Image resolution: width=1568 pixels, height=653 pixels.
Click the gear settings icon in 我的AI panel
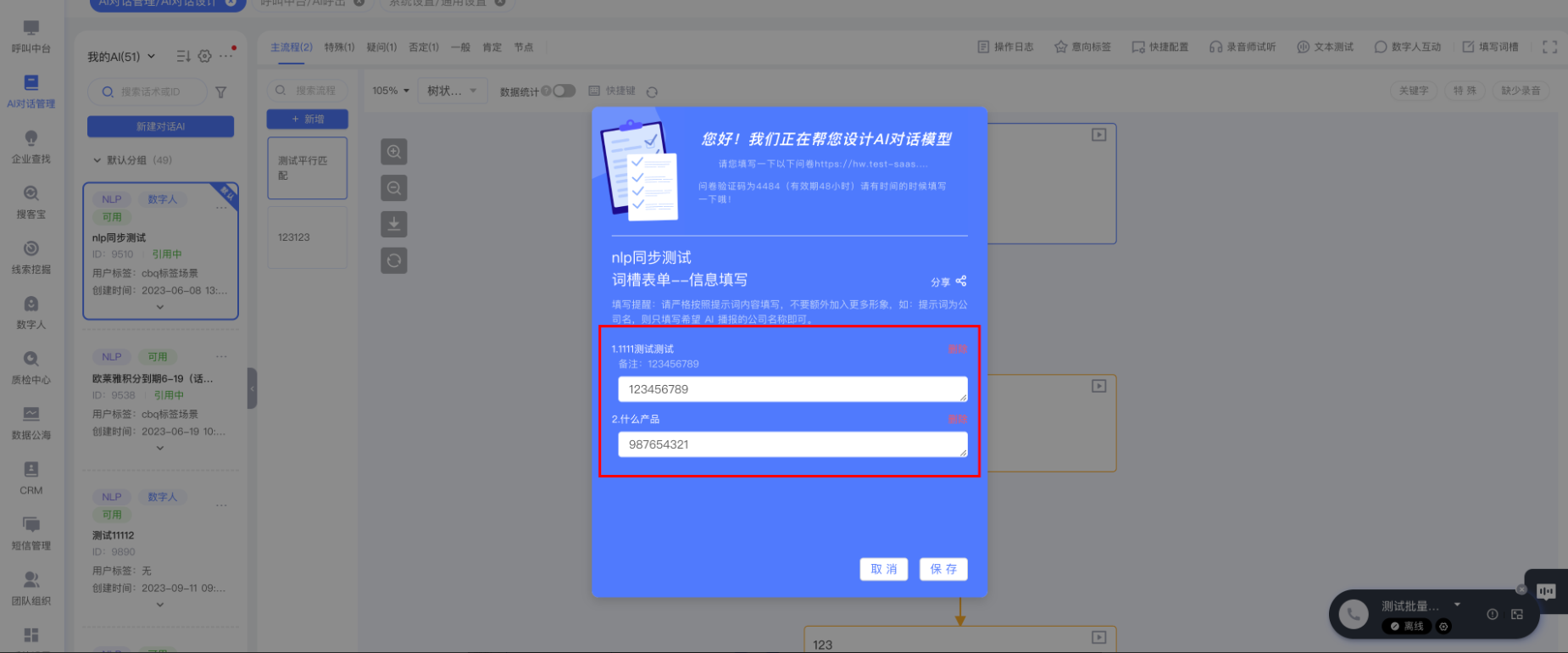click(204, 57)
